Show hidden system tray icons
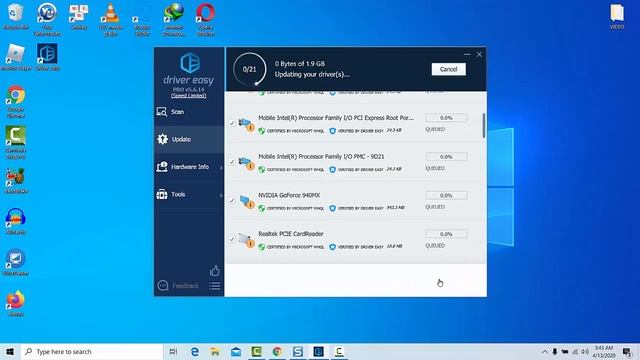 pyautogui.click(x=544, y=351)
